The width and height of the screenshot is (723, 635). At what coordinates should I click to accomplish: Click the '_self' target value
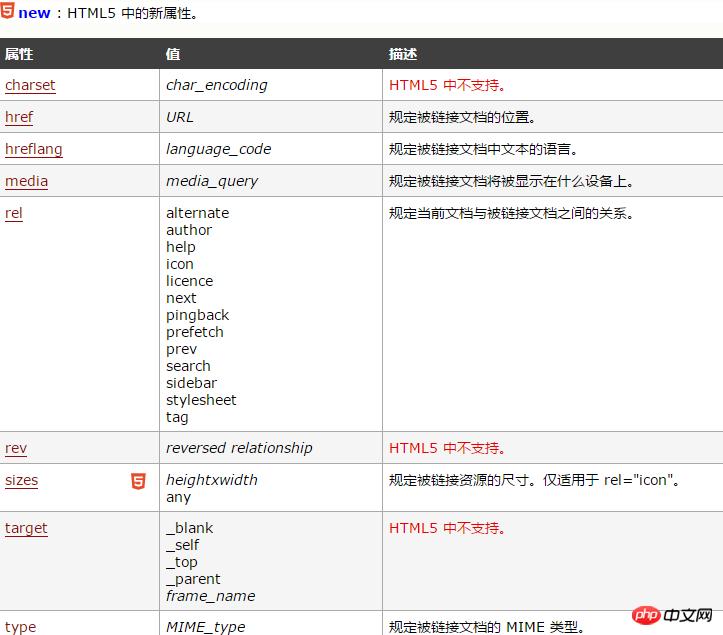pos(183,545)
